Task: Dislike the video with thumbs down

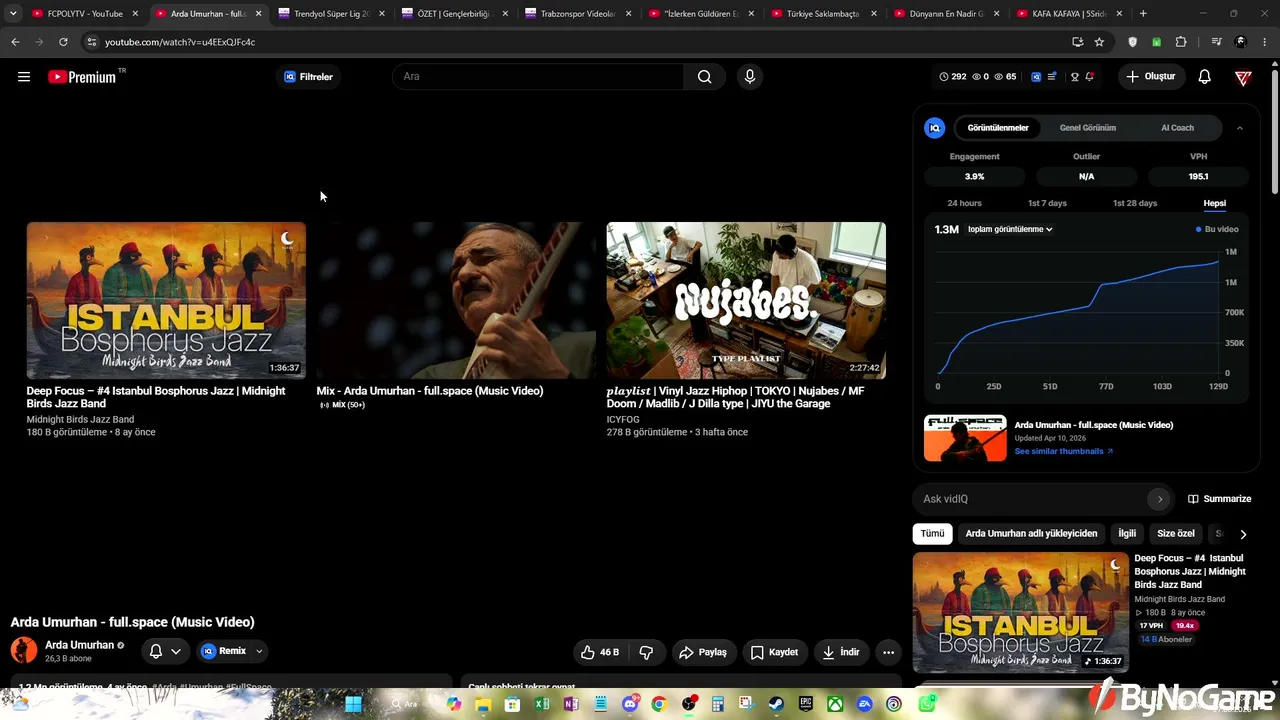Action: [646, 652]
